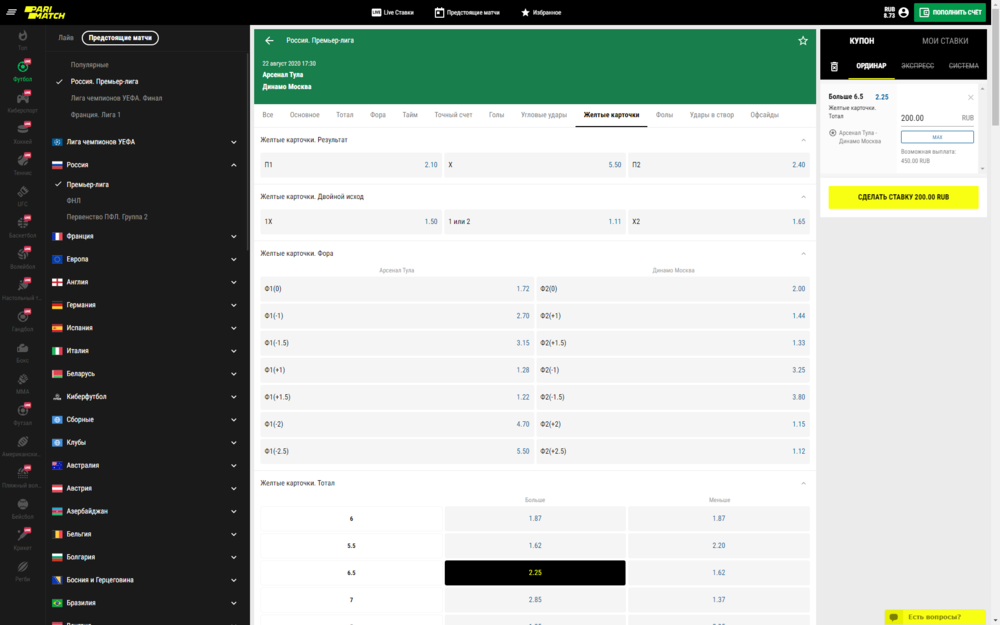The image size is (1000, 625).
Task: Open the Киберспорт section
Action: [23, 102]
